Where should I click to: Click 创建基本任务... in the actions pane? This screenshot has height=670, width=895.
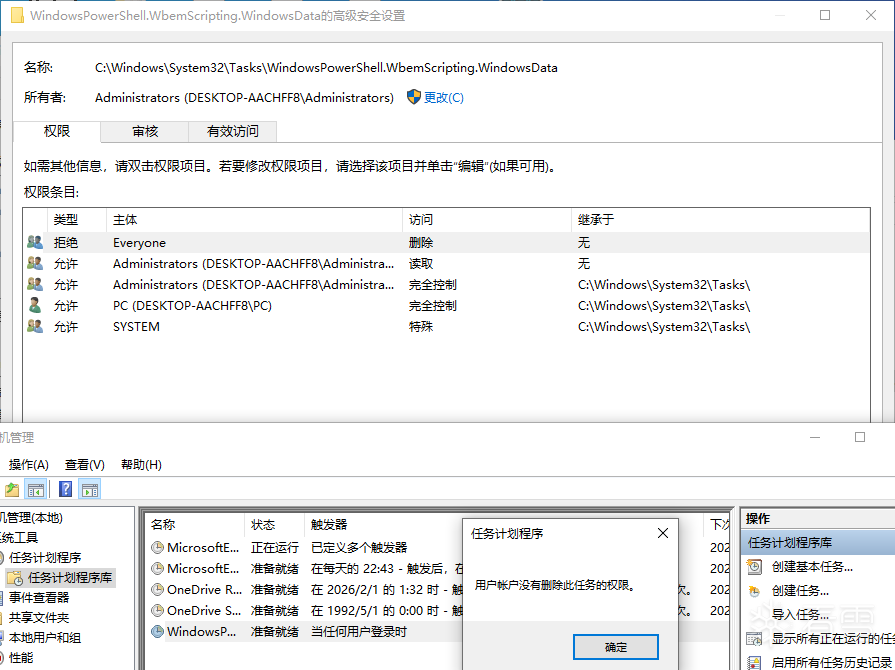pos(812,567)
